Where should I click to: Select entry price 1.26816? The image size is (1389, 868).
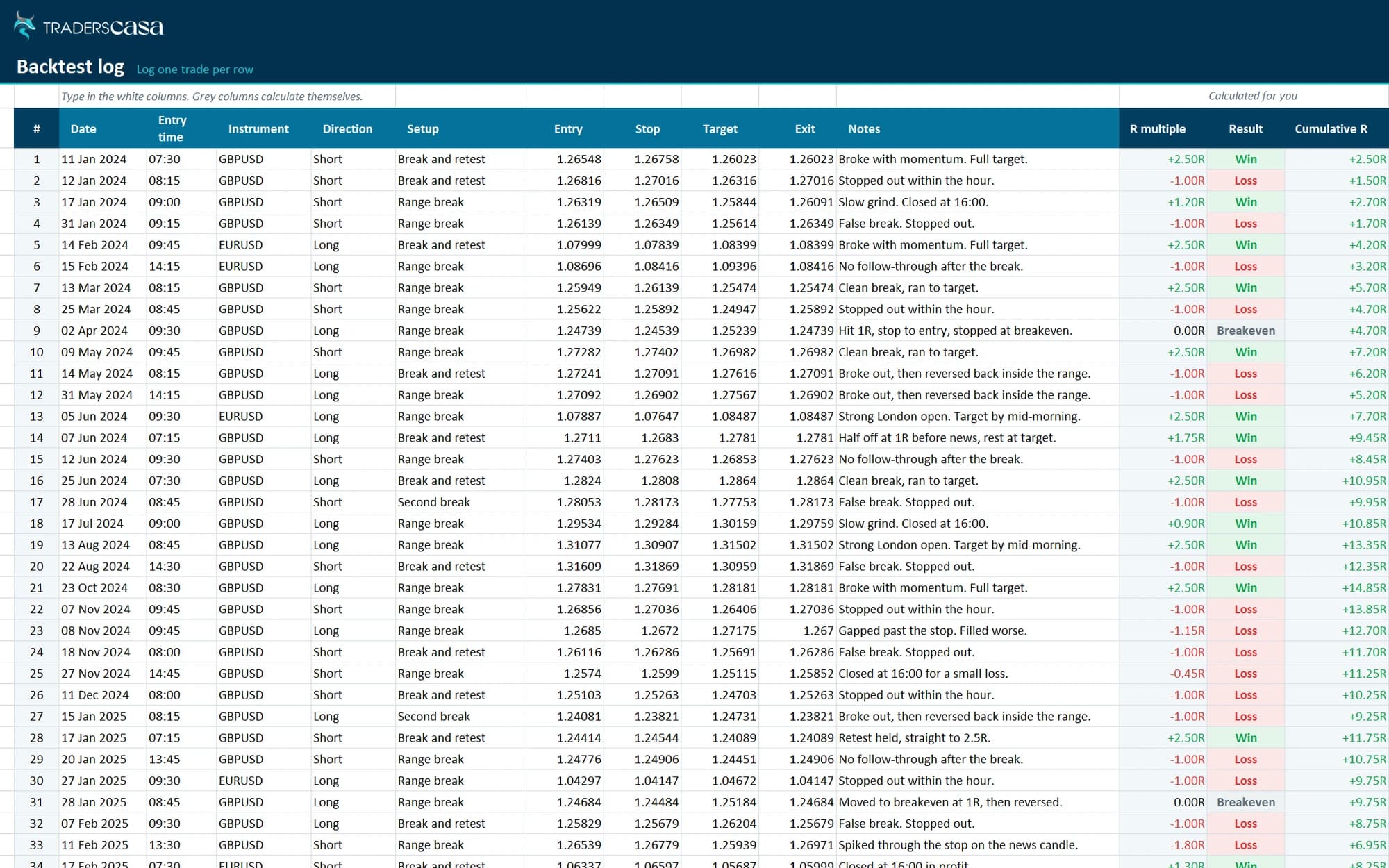pos(565,181)
